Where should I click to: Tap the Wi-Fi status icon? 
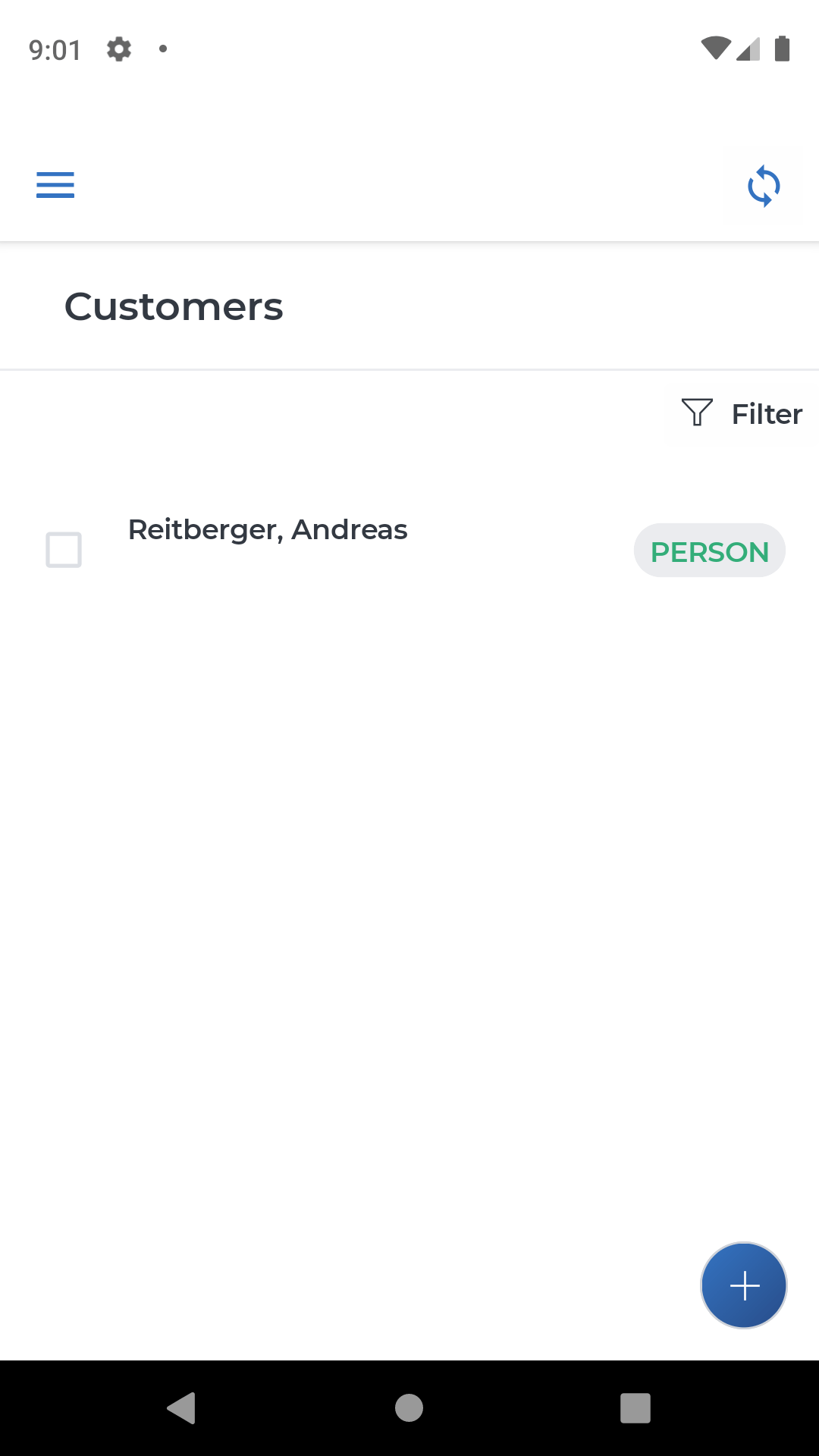pos(716,49)
